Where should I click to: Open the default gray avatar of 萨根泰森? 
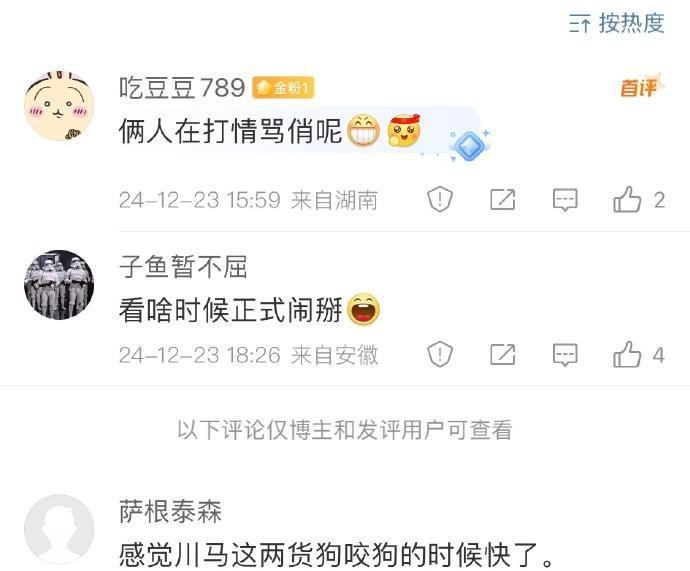coord(59,529)
